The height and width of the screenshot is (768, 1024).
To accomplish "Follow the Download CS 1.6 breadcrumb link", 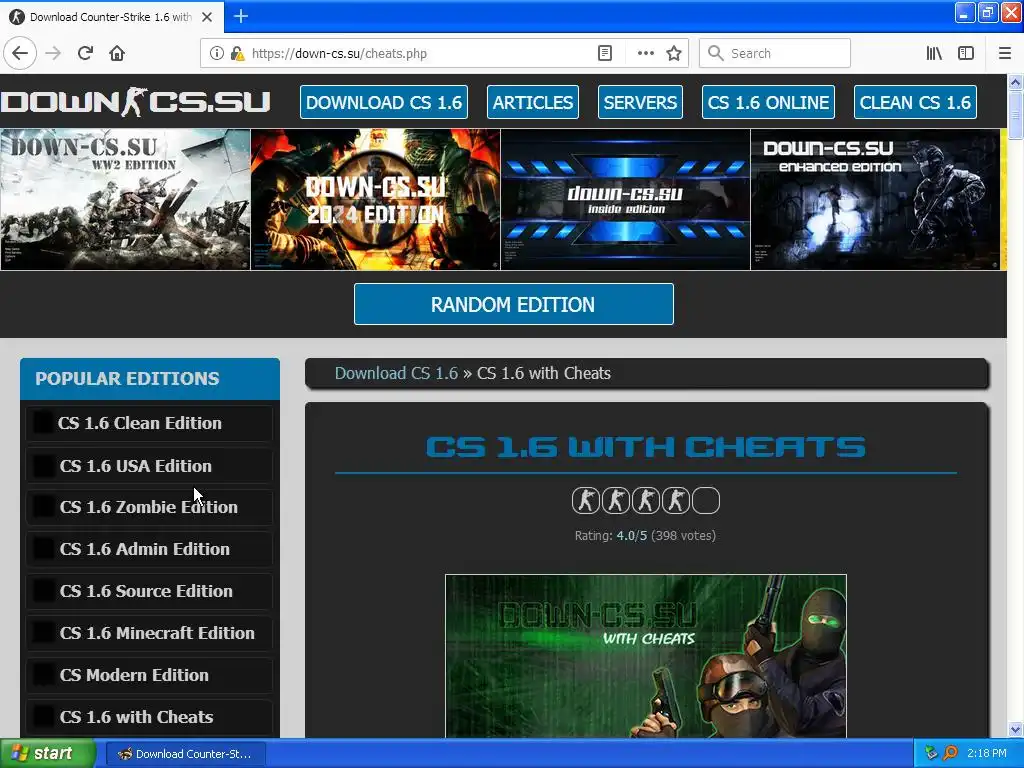I will pyautogui.click(x=396, y=373).
